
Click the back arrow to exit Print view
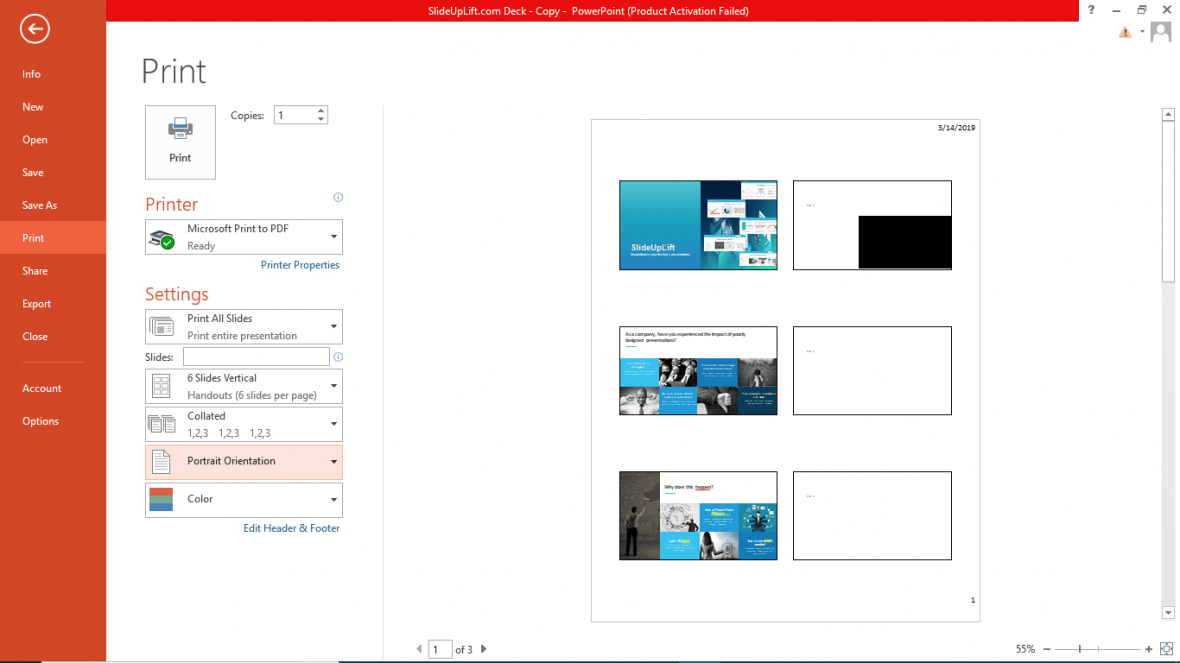[34, 29]
